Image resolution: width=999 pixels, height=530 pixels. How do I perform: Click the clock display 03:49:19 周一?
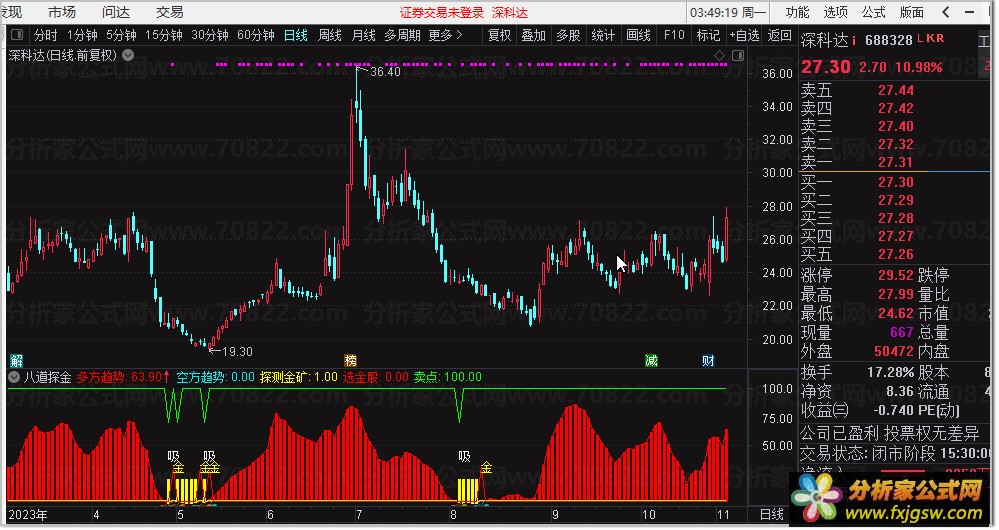[x=728, y=12]
